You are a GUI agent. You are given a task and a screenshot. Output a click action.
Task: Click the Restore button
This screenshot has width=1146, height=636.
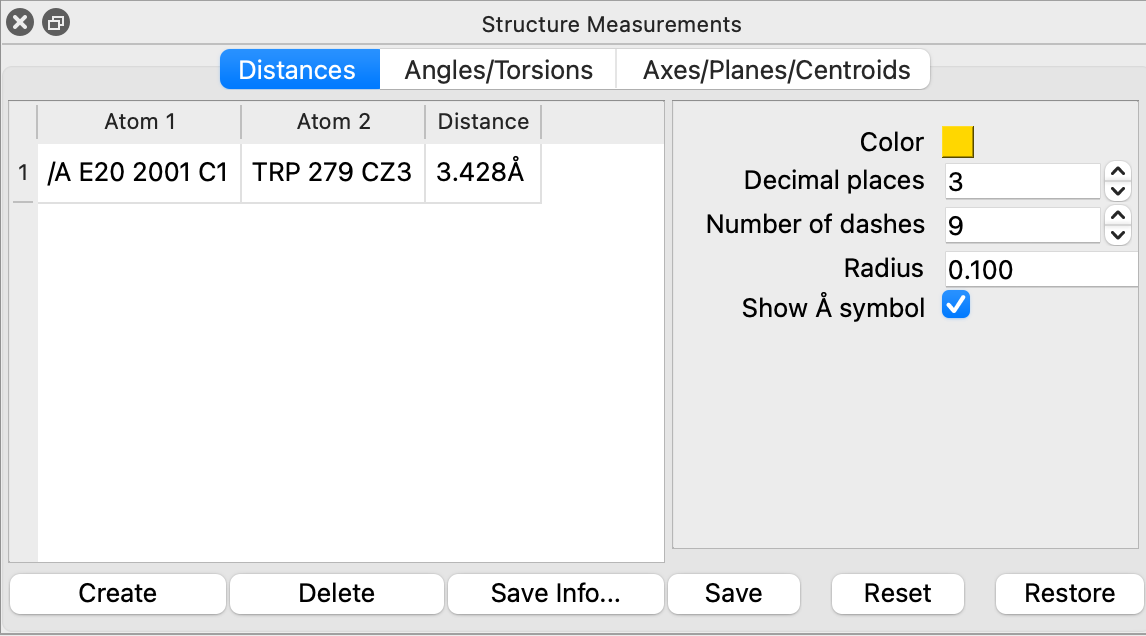[x=1069, y=593]
